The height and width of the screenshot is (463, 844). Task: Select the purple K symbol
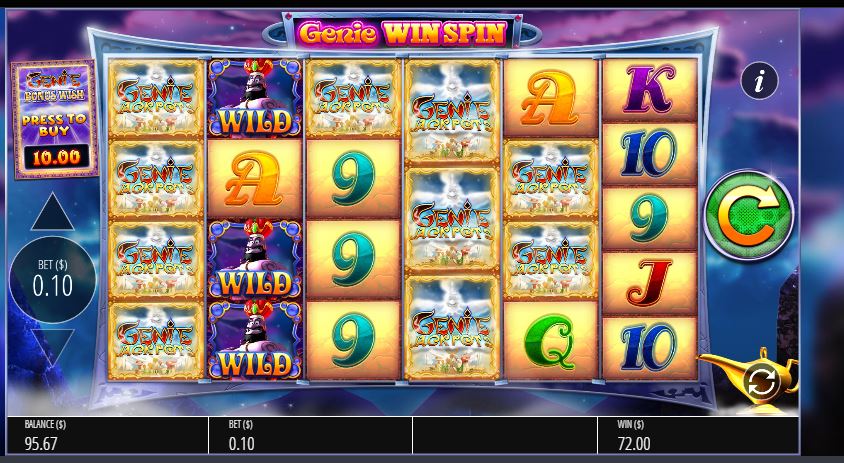coord(649,89)
